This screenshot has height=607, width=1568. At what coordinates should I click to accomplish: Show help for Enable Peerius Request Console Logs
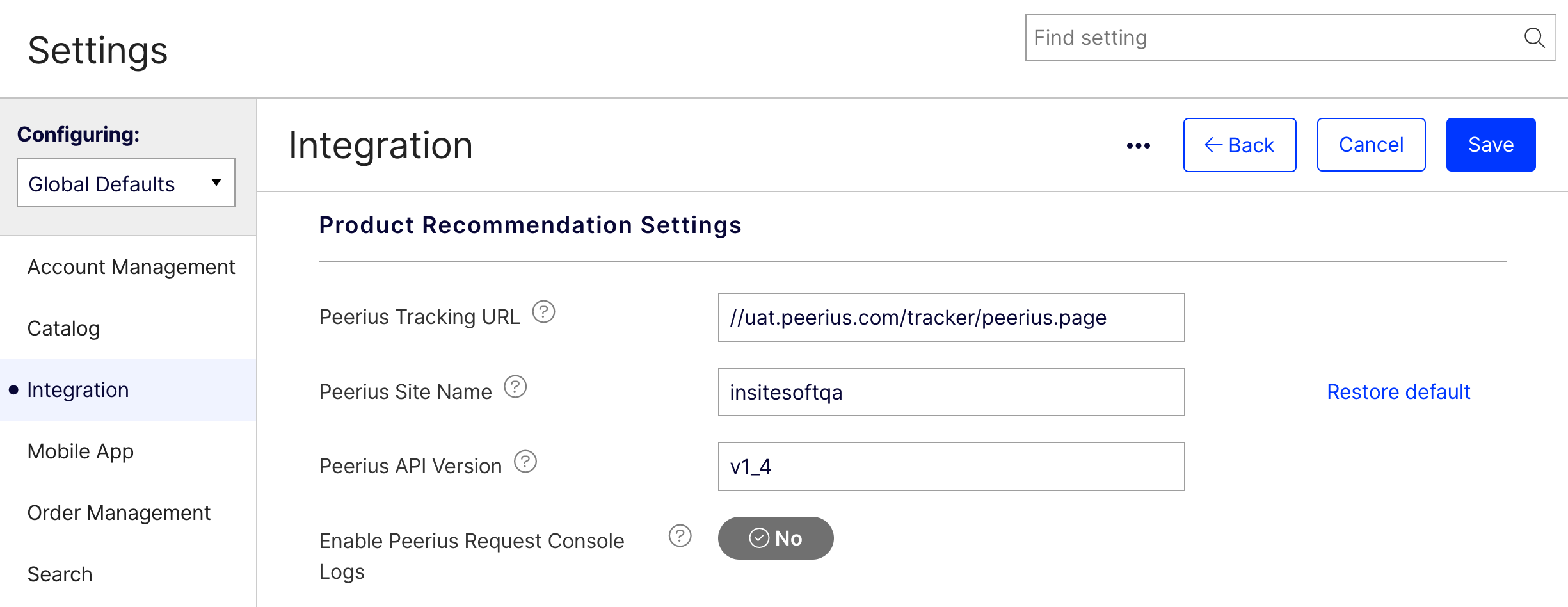pyautogui.click(x=680, y=536)
